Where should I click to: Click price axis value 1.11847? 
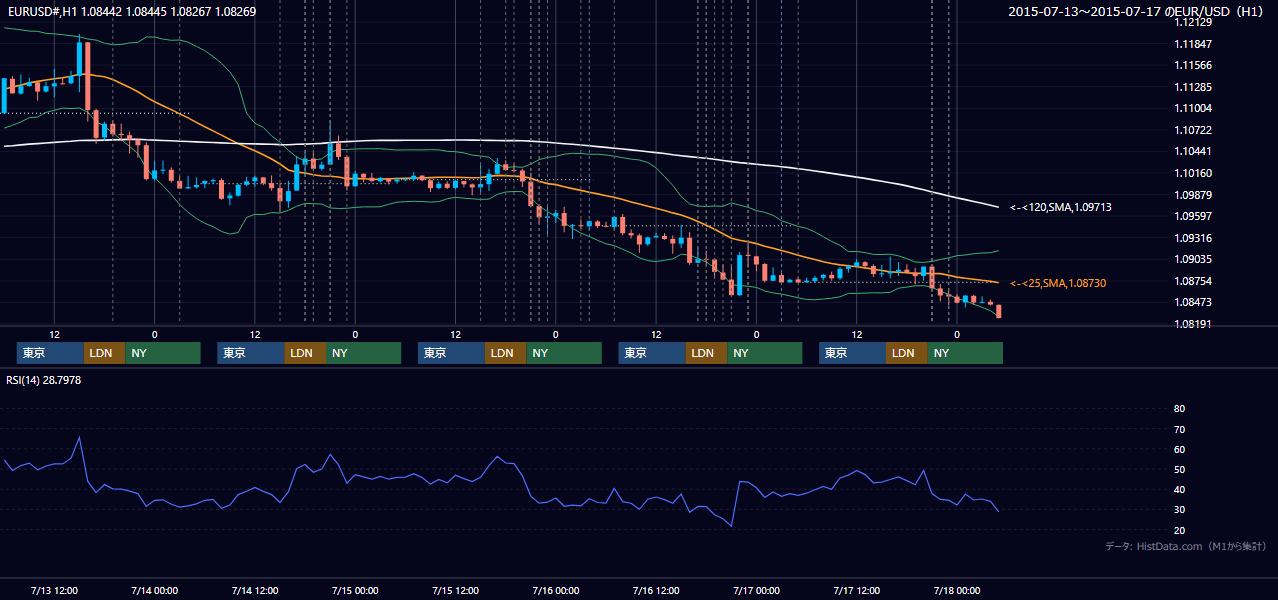click(x=1193, y=44)
